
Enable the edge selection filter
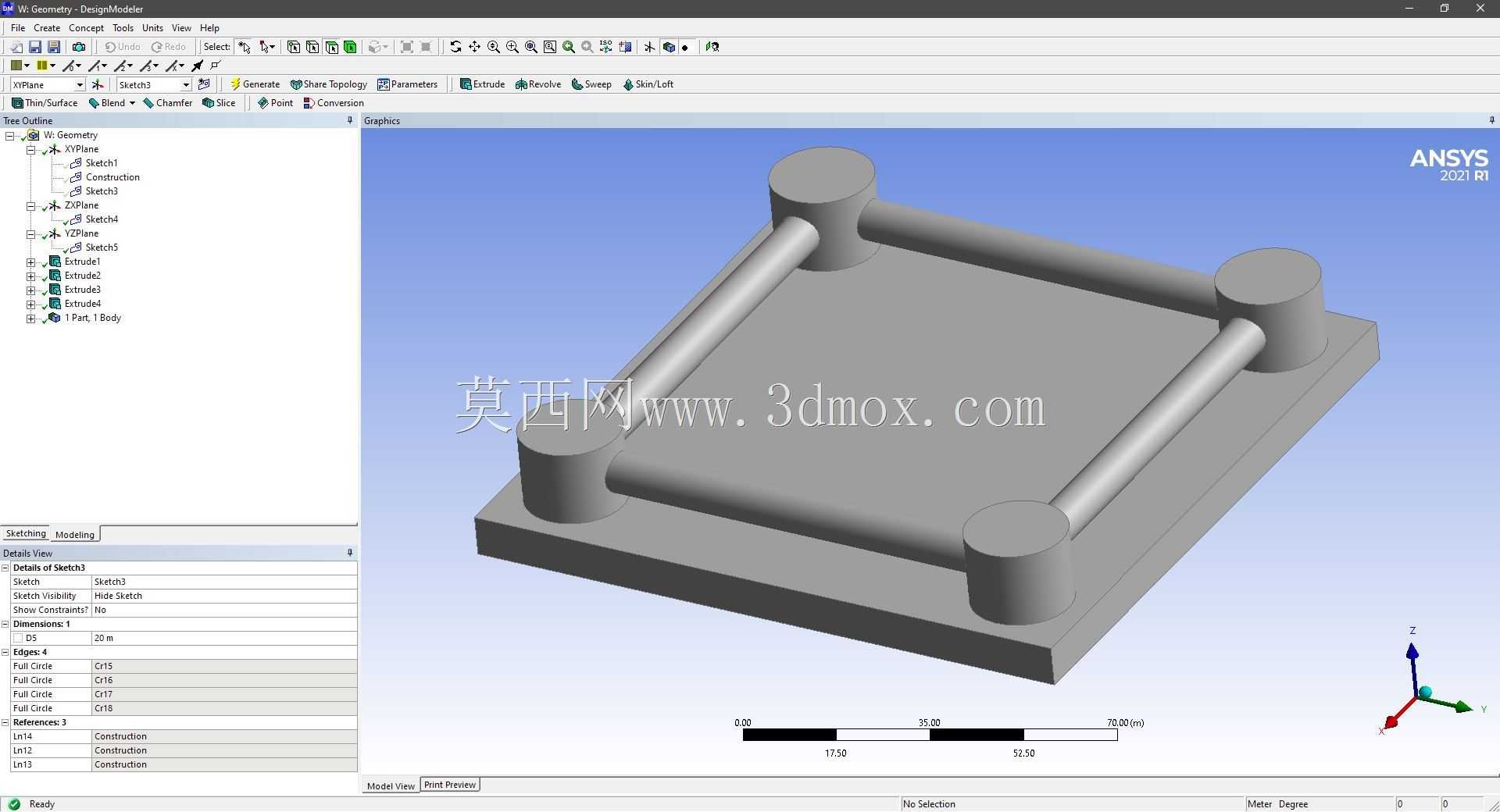312,47
